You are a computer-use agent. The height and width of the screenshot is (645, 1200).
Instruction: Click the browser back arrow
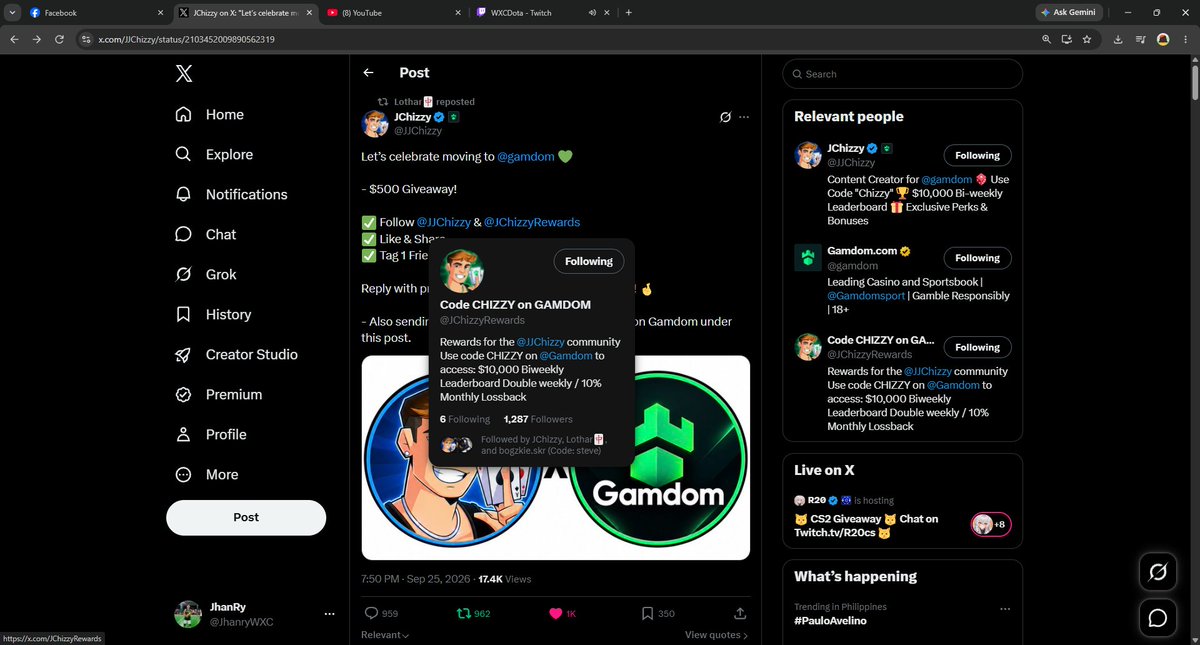point(13,39)
